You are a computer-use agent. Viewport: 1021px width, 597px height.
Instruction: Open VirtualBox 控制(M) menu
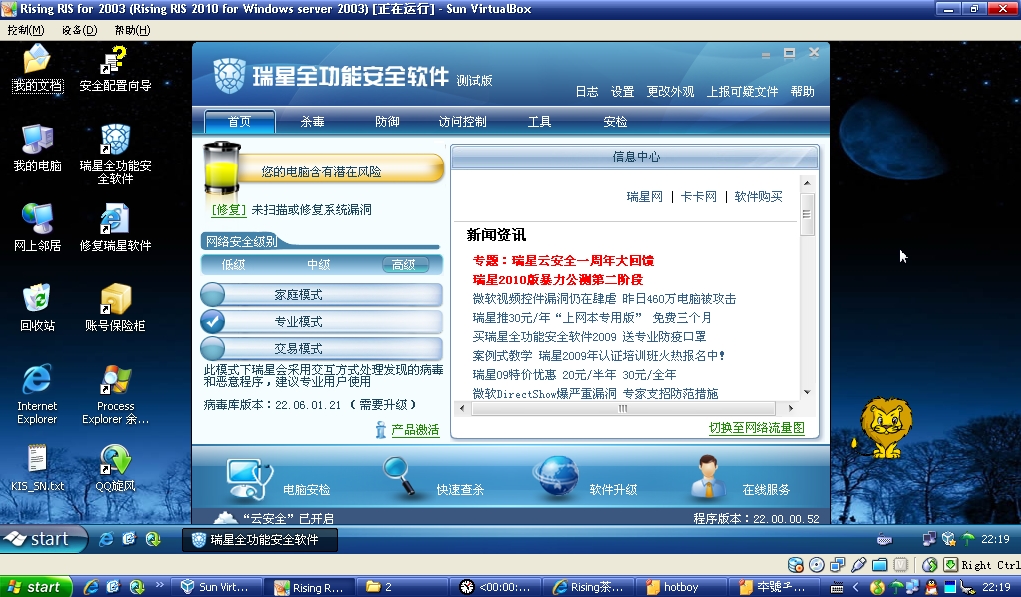tap(26, 30)
